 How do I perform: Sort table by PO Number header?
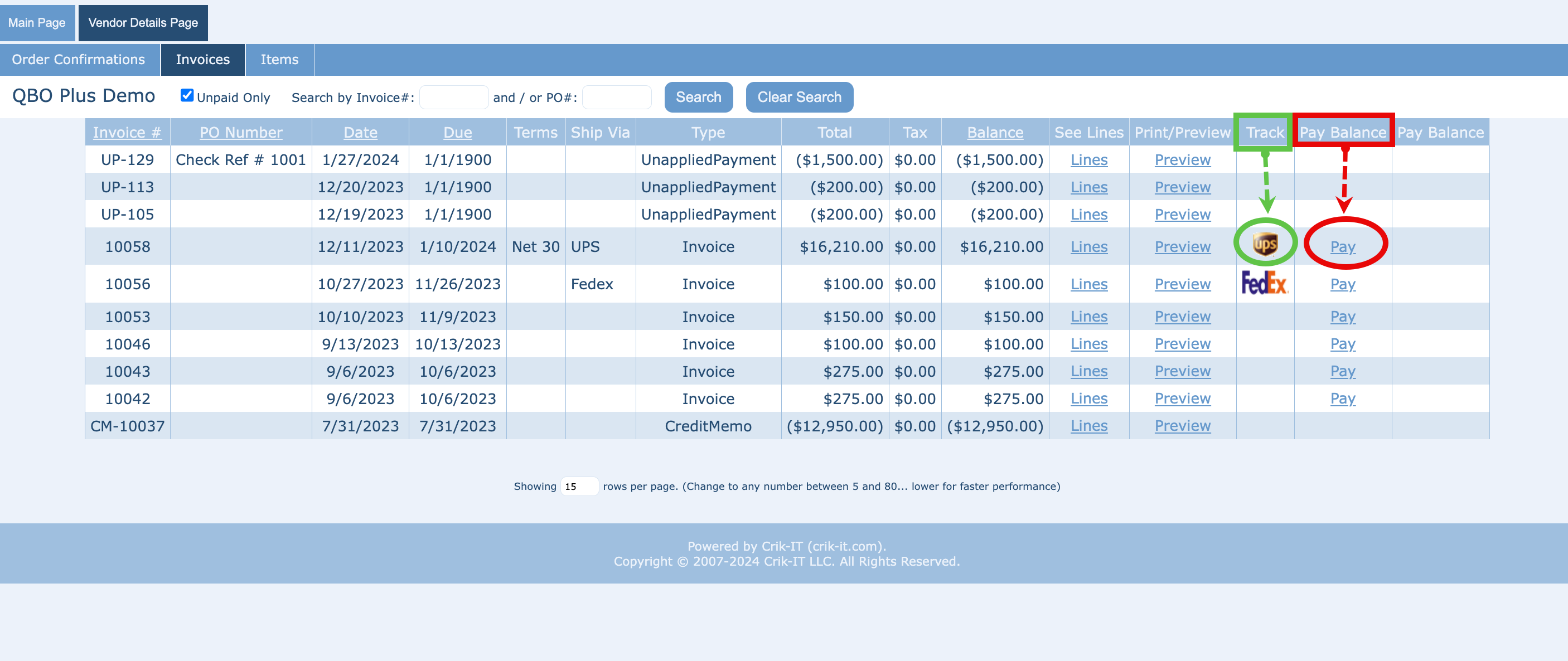tap(240, 133)
